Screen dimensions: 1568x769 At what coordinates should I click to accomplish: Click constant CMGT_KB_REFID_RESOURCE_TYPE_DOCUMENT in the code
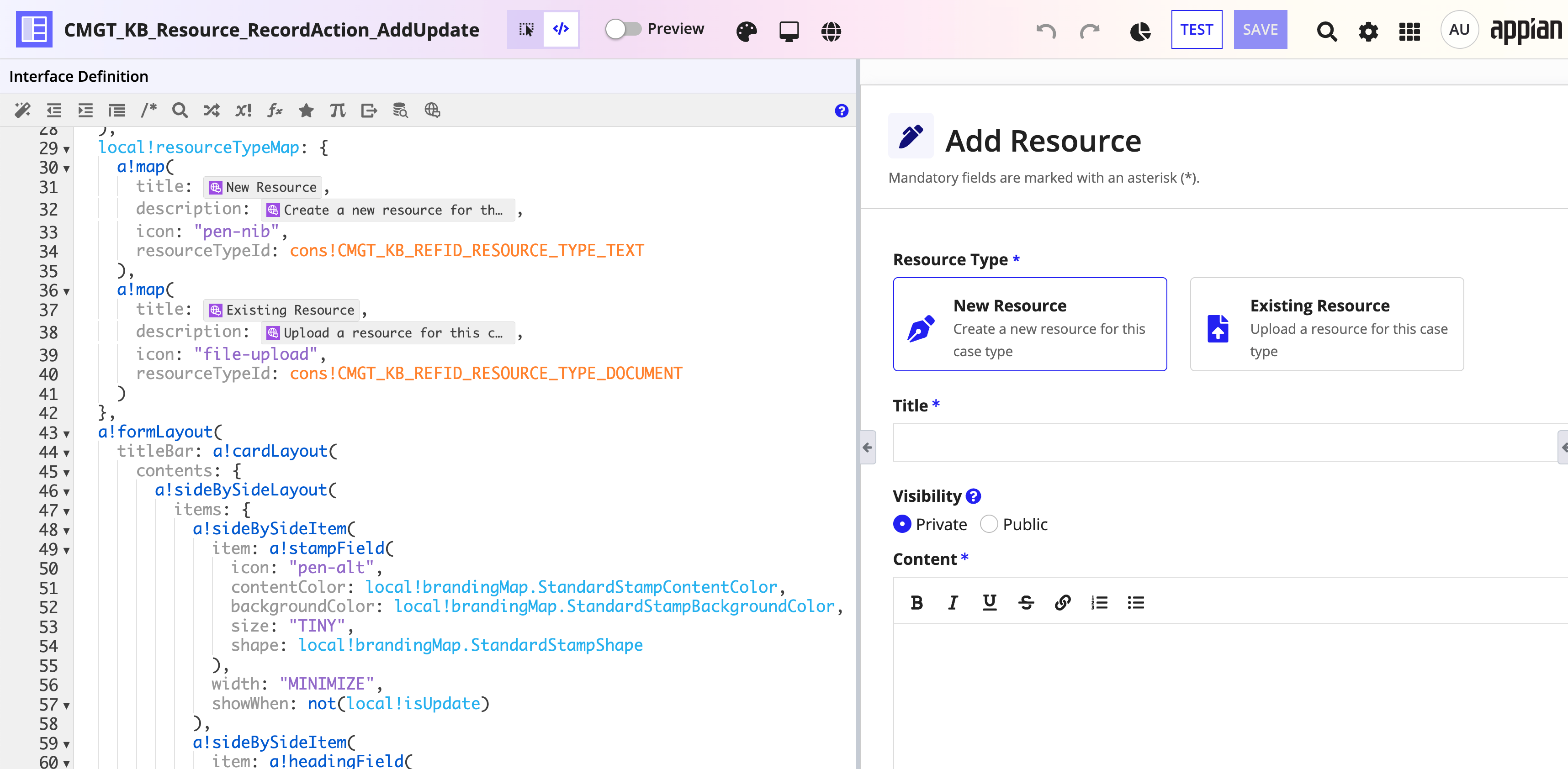click(x=486, y=374)
